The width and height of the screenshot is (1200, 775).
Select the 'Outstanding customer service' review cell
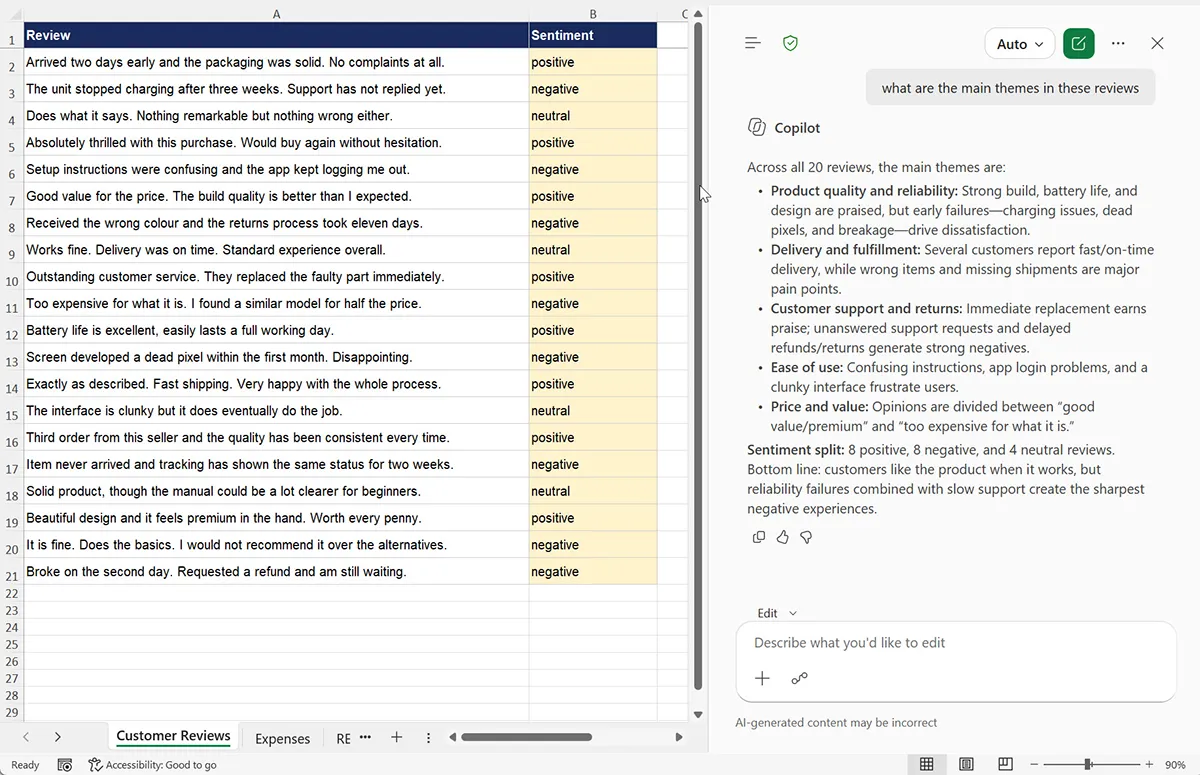pos(276,277)
